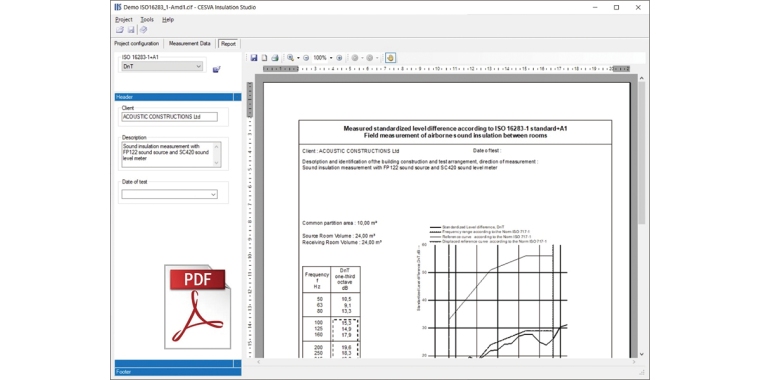Screen dimensions: 760x380
Task: Click 'Standardized Level difference, DnT' legend entry
Action: 466,227
